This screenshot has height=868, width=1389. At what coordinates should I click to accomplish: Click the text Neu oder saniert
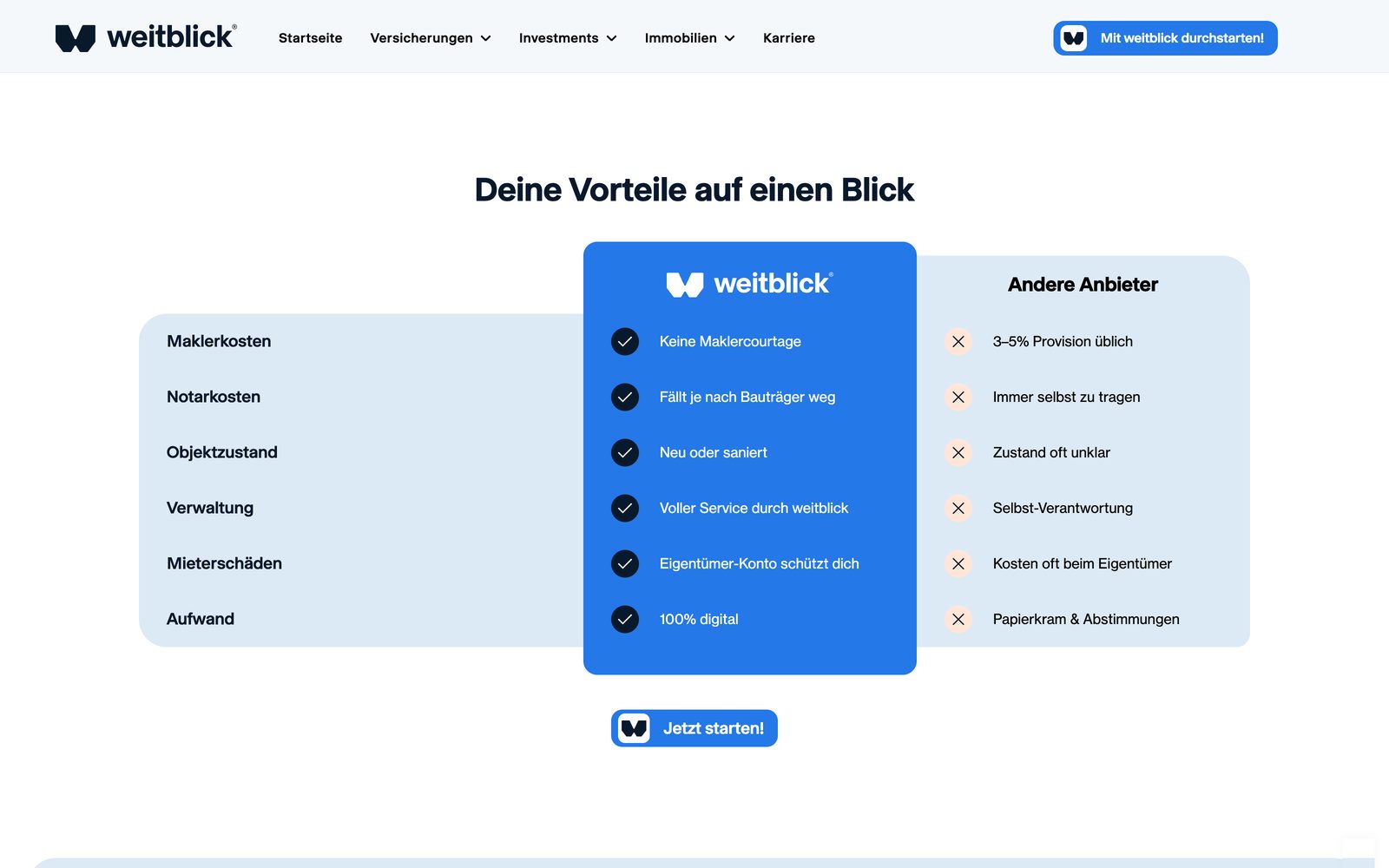713,453
